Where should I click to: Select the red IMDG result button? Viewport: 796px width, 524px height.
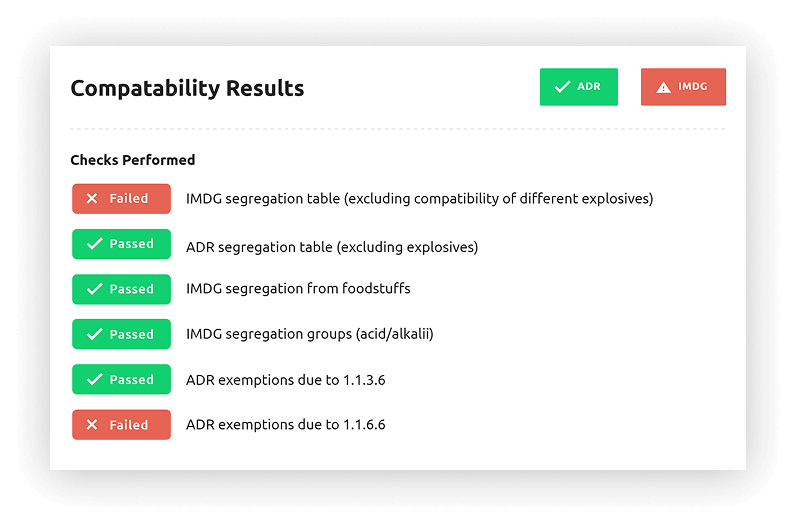(x=683, y=87)
